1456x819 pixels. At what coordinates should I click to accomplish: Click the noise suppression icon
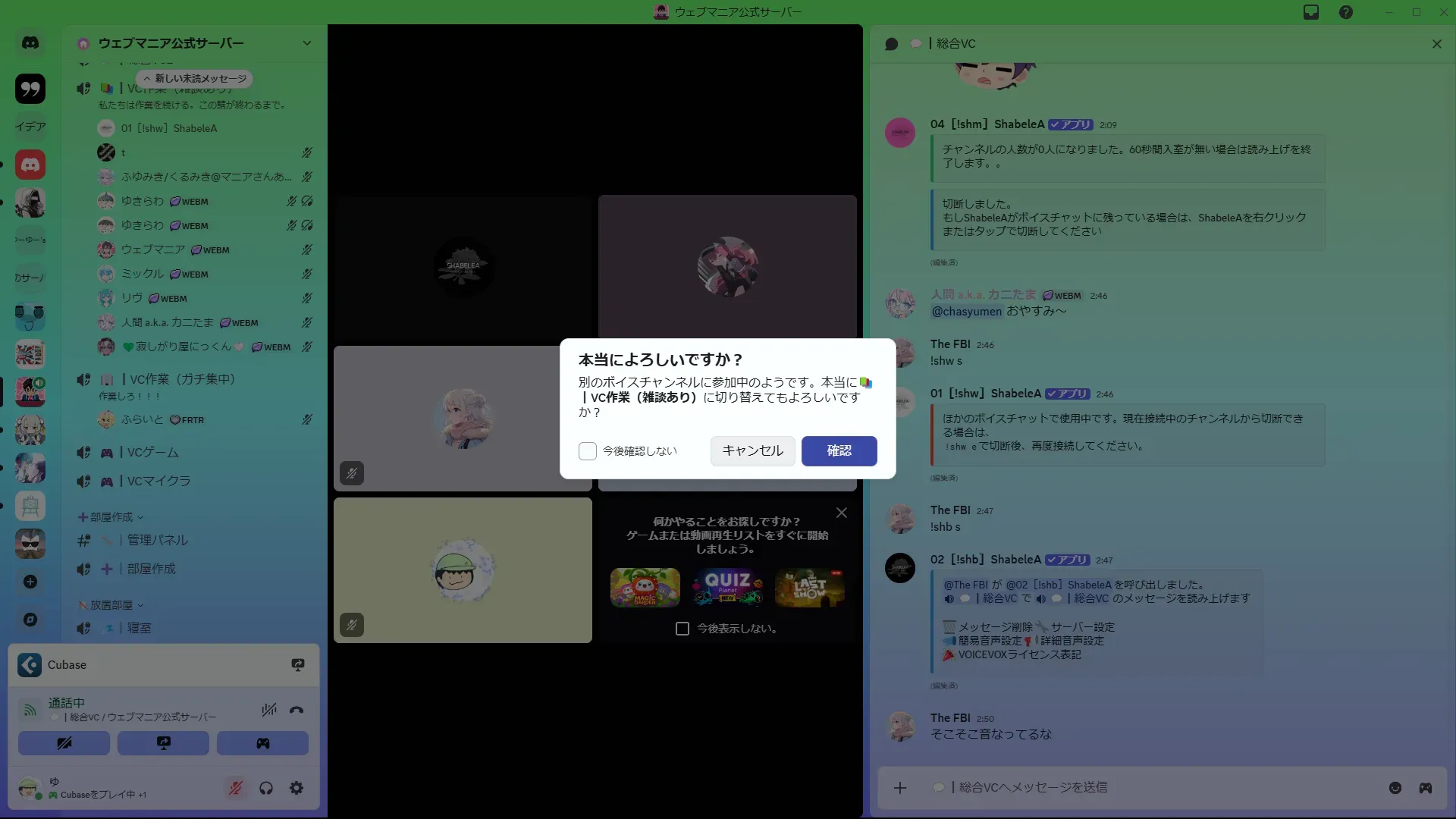pos(268,711)
